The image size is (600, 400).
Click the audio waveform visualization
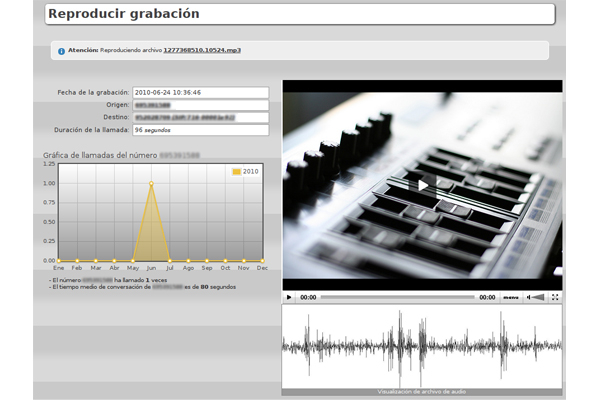[422, 346]
